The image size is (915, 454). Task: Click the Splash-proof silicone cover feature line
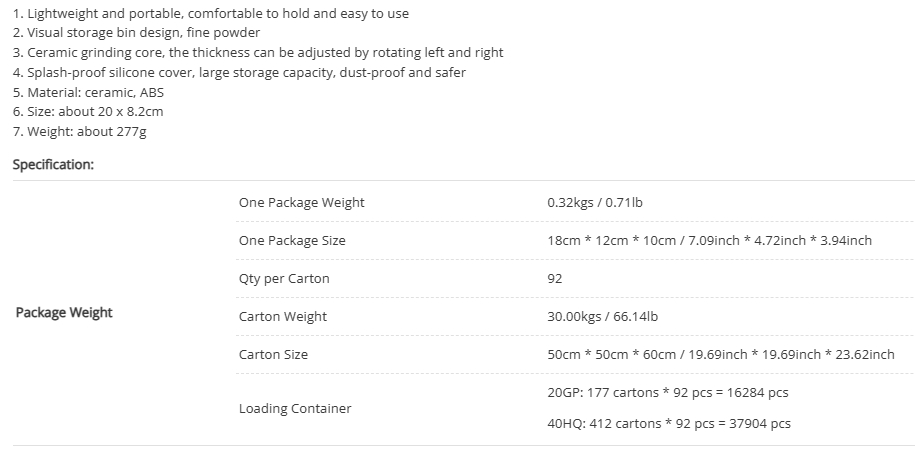coord(239,72)
